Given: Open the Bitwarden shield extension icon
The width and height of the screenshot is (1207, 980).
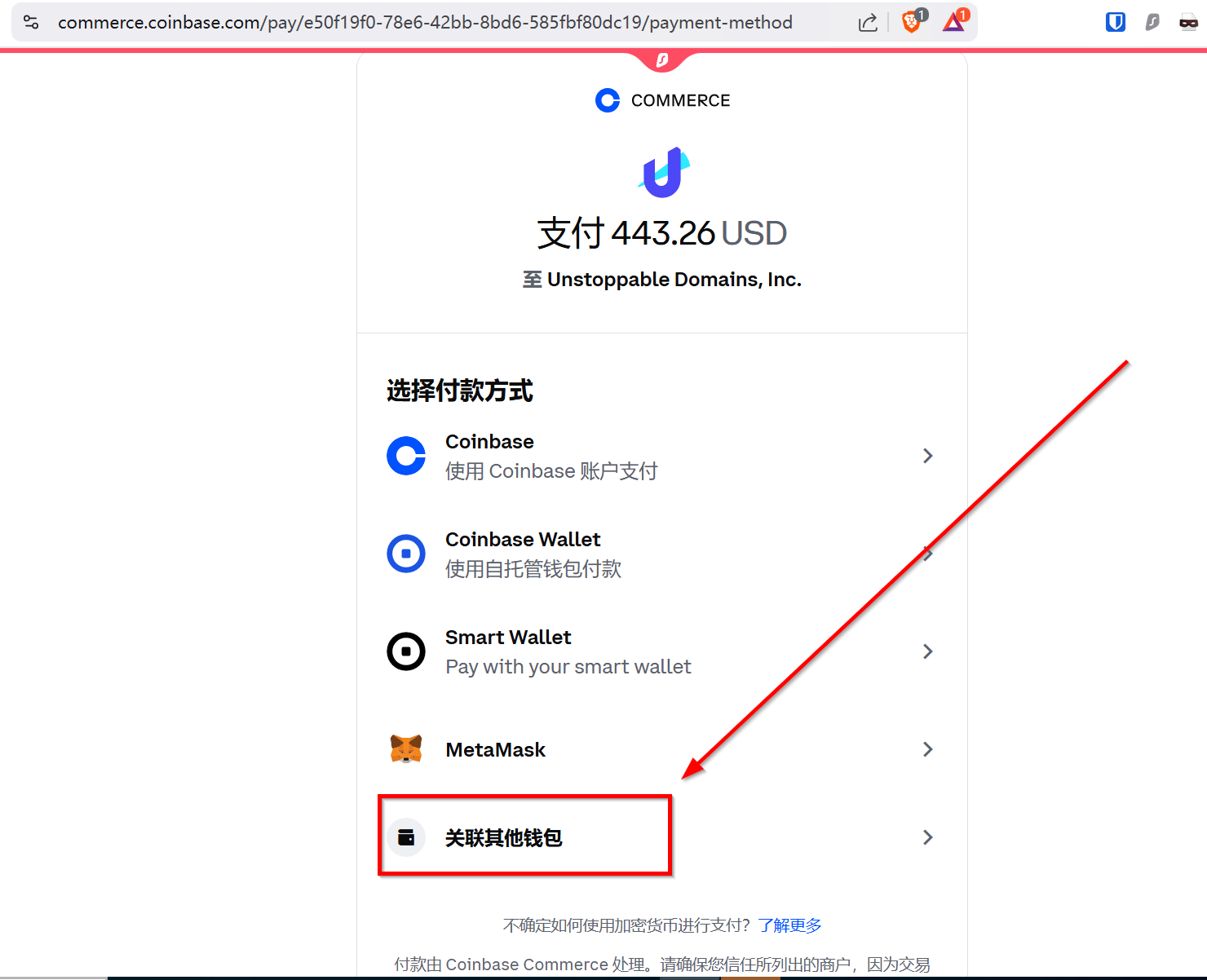Looking at the screenshot, I should [1116, 22].
